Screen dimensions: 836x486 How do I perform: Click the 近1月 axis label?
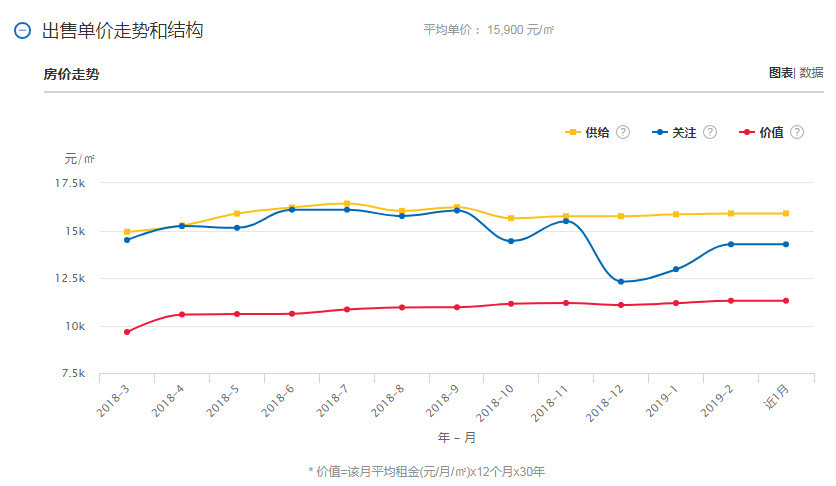tap(776, 397)
